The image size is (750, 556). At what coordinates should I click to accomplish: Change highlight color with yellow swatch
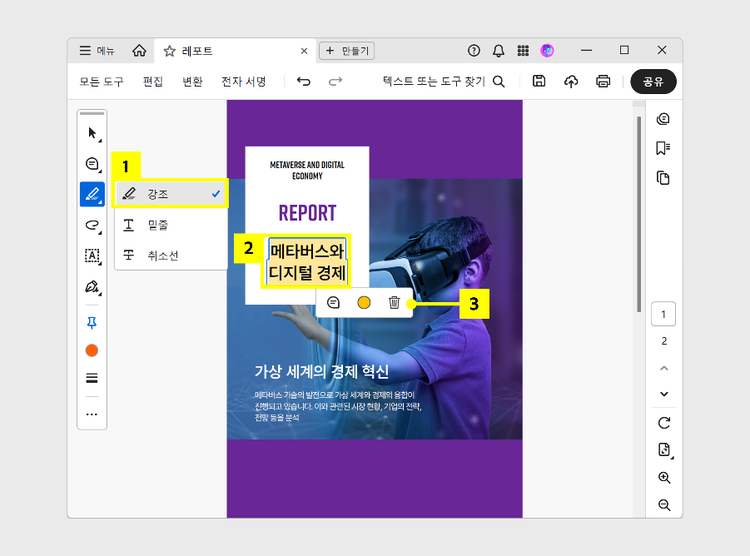tap(364, 302)
